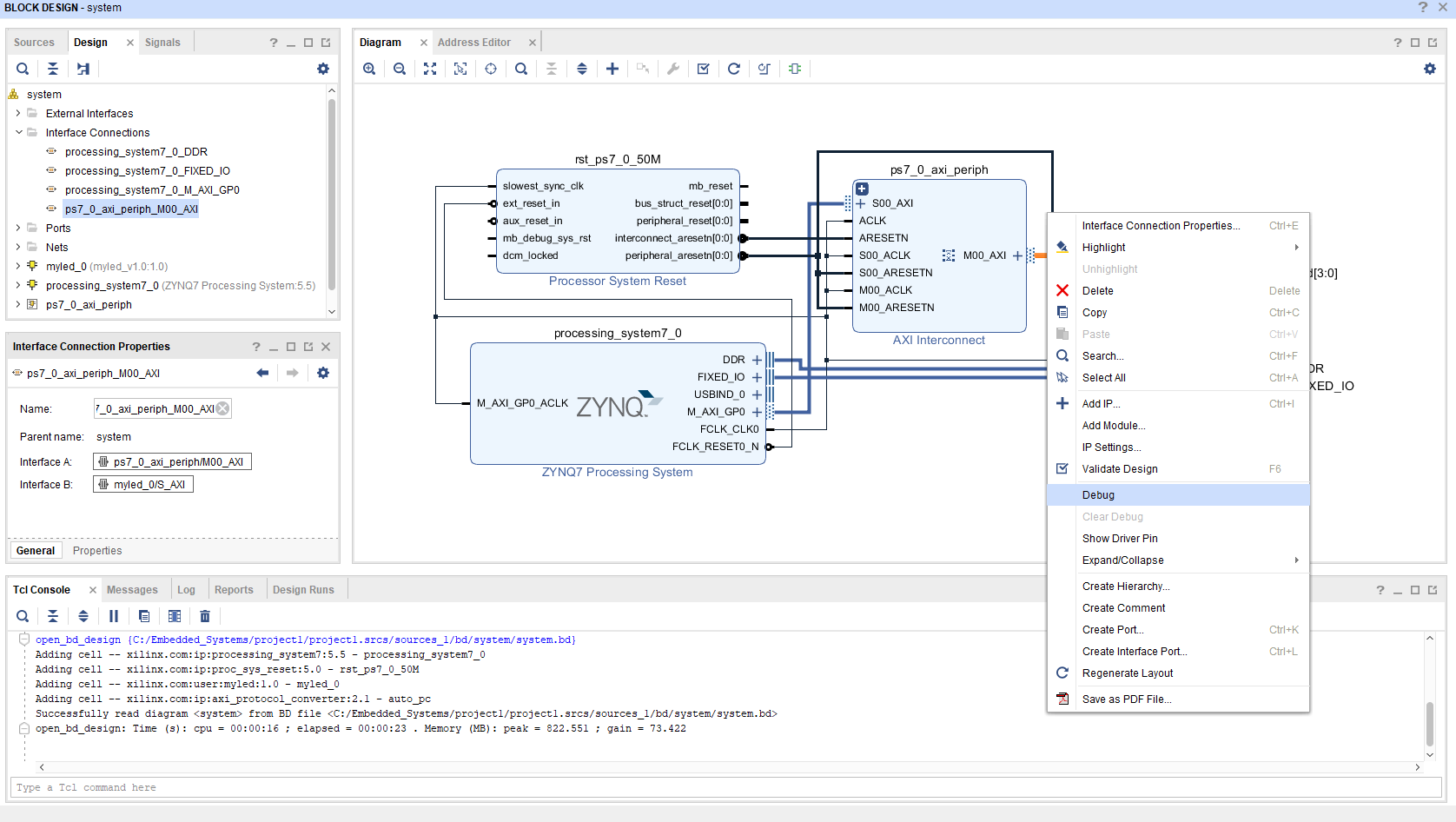
Task: Clear the Tcl Console with trash icon
Action: [x=205, y=616]
